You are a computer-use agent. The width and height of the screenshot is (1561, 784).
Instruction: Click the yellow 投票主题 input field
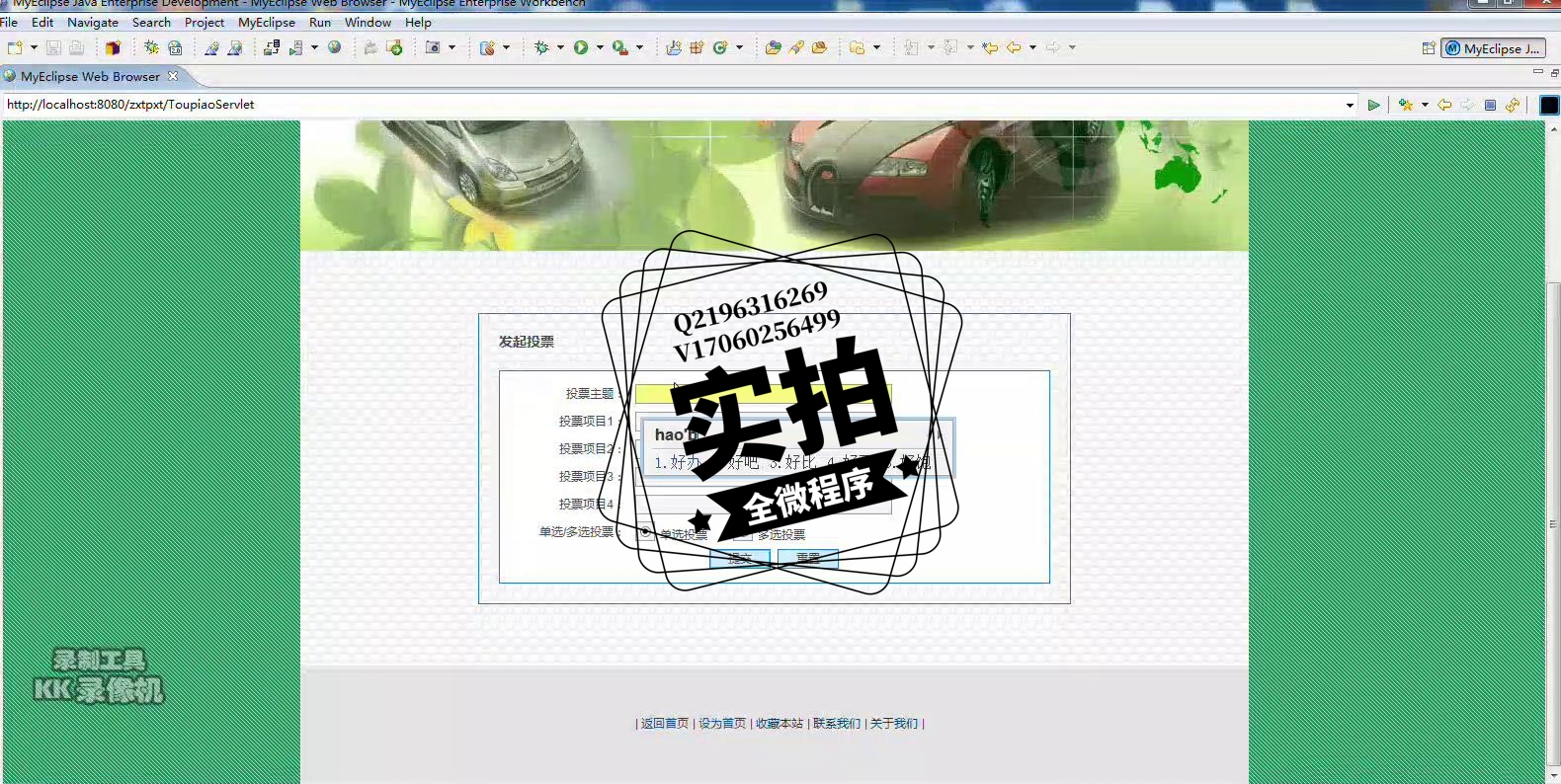764,393
